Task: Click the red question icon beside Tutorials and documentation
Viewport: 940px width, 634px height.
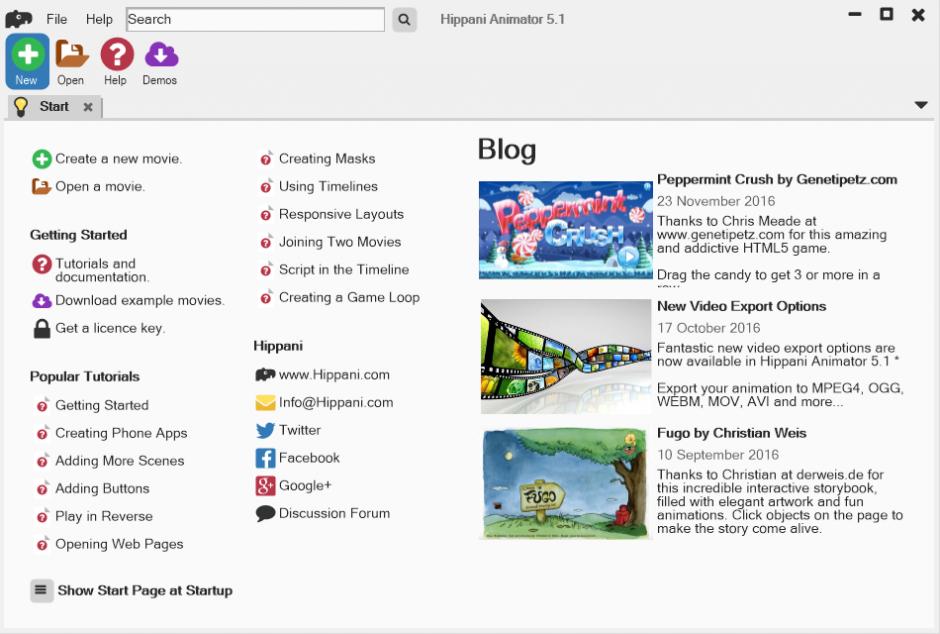Action: pyautogui.click(x=41, y=264)
